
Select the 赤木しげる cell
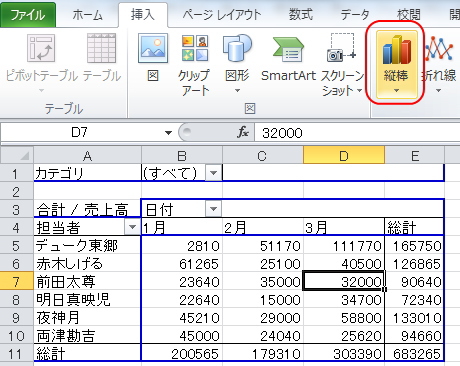87,263
